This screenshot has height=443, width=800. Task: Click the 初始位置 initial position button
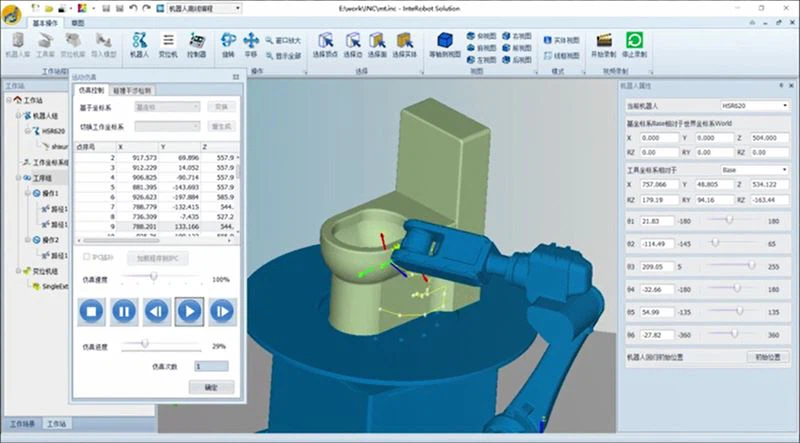(x=768, y=357)
